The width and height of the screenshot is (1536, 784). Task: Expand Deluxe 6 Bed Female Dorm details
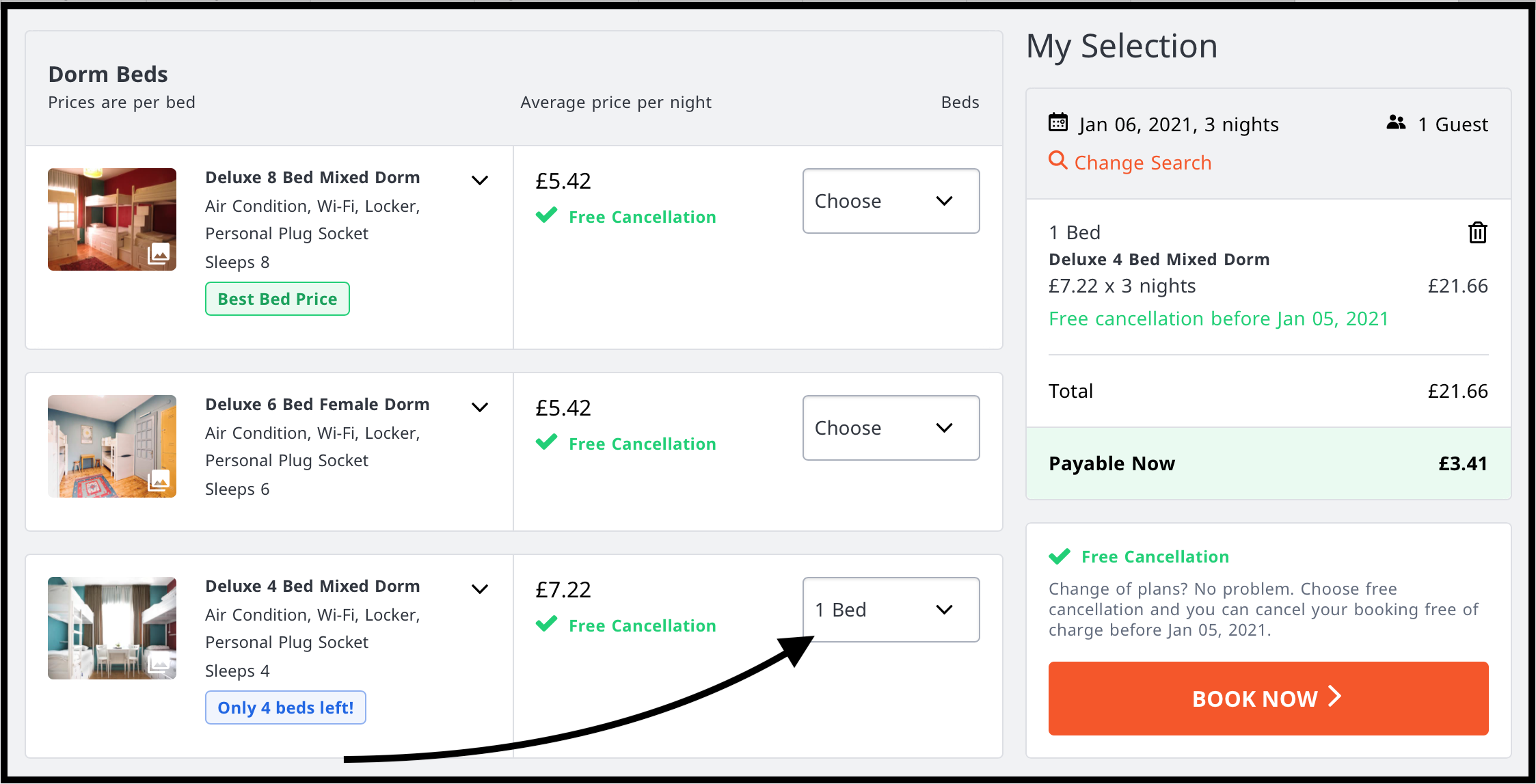click(480, 407)
